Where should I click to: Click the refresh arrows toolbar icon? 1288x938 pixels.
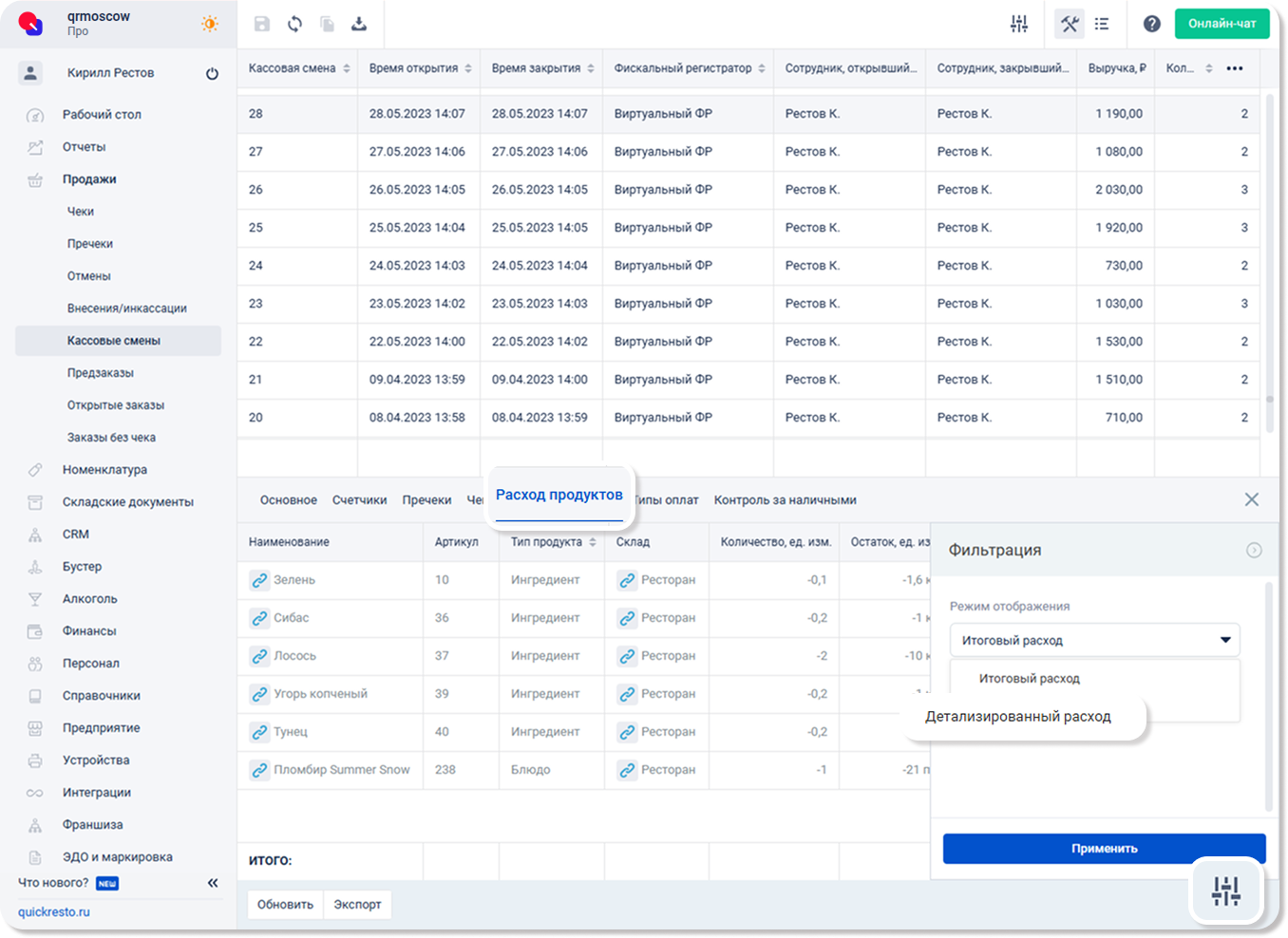pyautogui.click(x=295, y=24)
